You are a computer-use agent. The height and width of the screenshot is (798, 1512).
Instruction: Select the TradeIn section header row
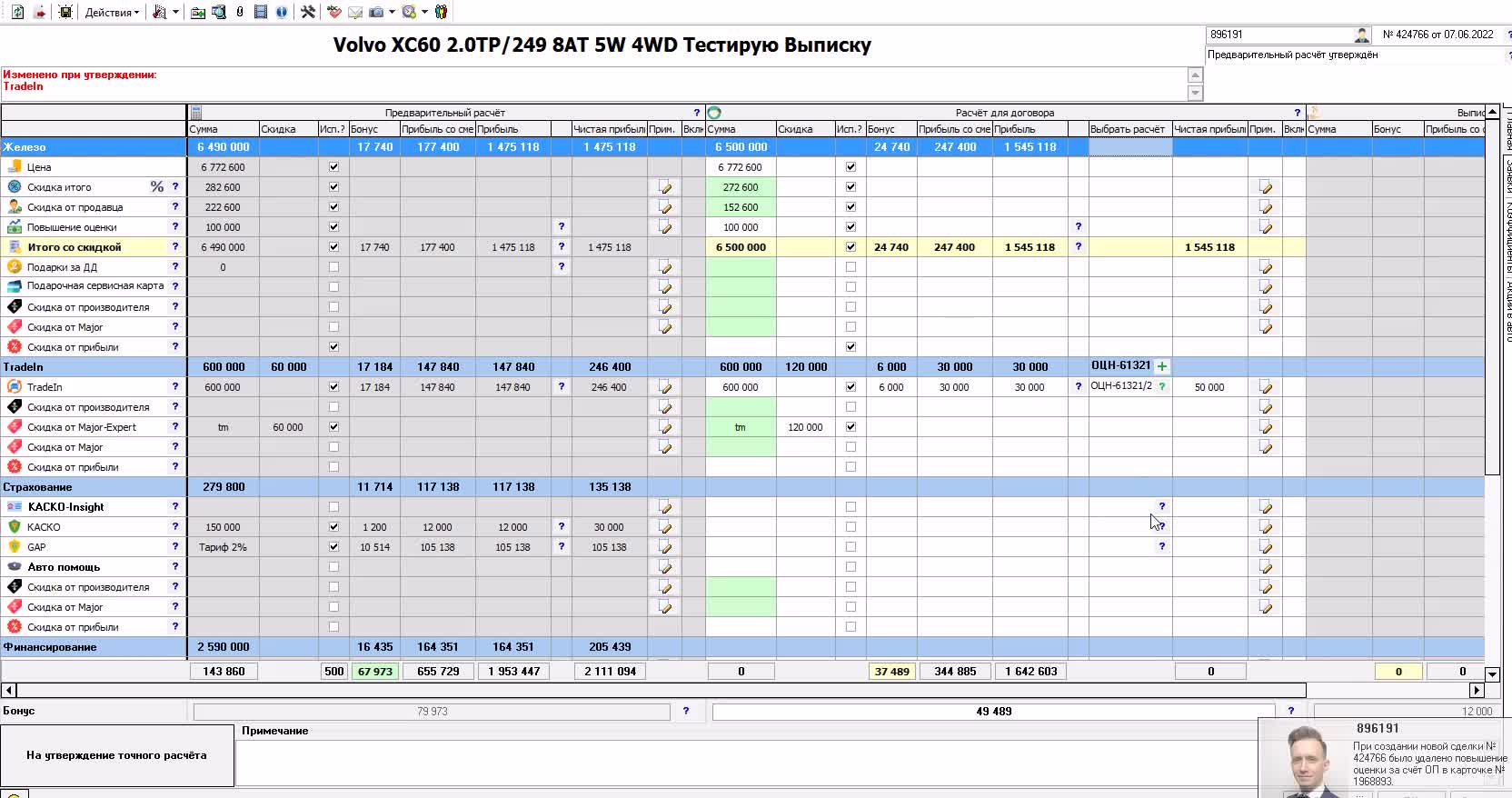click(x=742, y=367)
